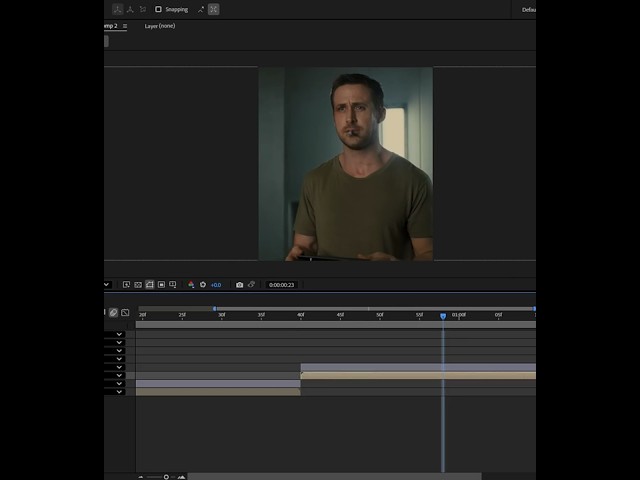Image resolution: width=640 pixels, height=480 pixels.
Task: Click the timeline zoom out mountain icon
Action: [141, 477]
